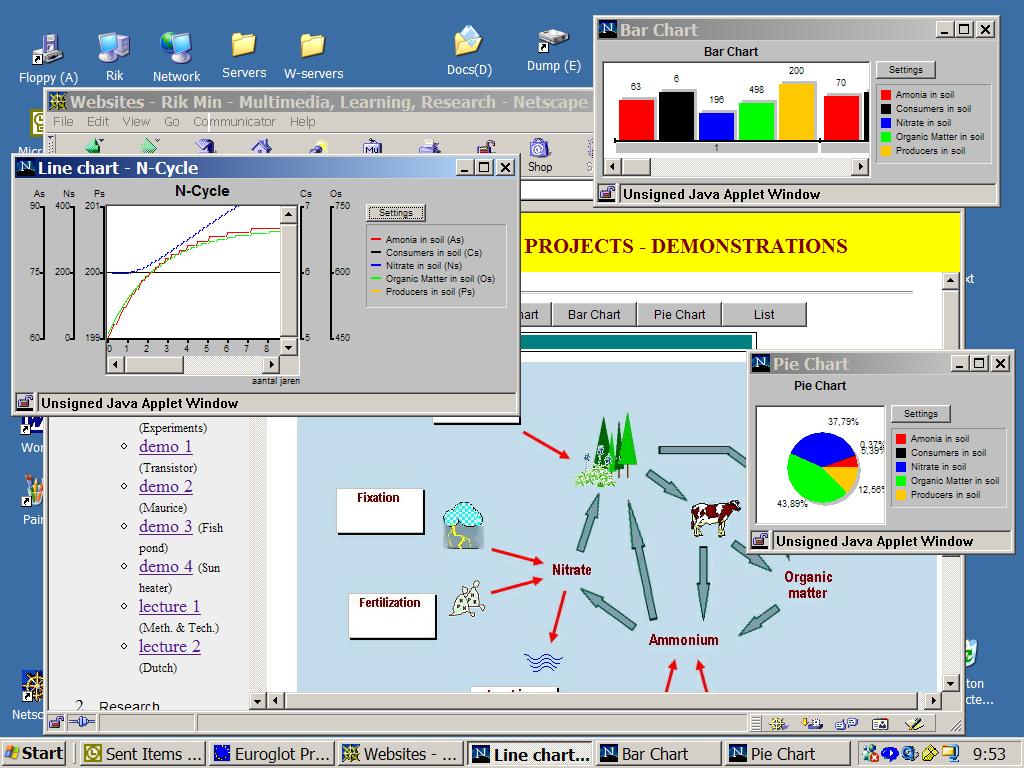This screenshot has height=768, width=1024.
Task: Open the demo 3 link
Action: coord(165,526)
